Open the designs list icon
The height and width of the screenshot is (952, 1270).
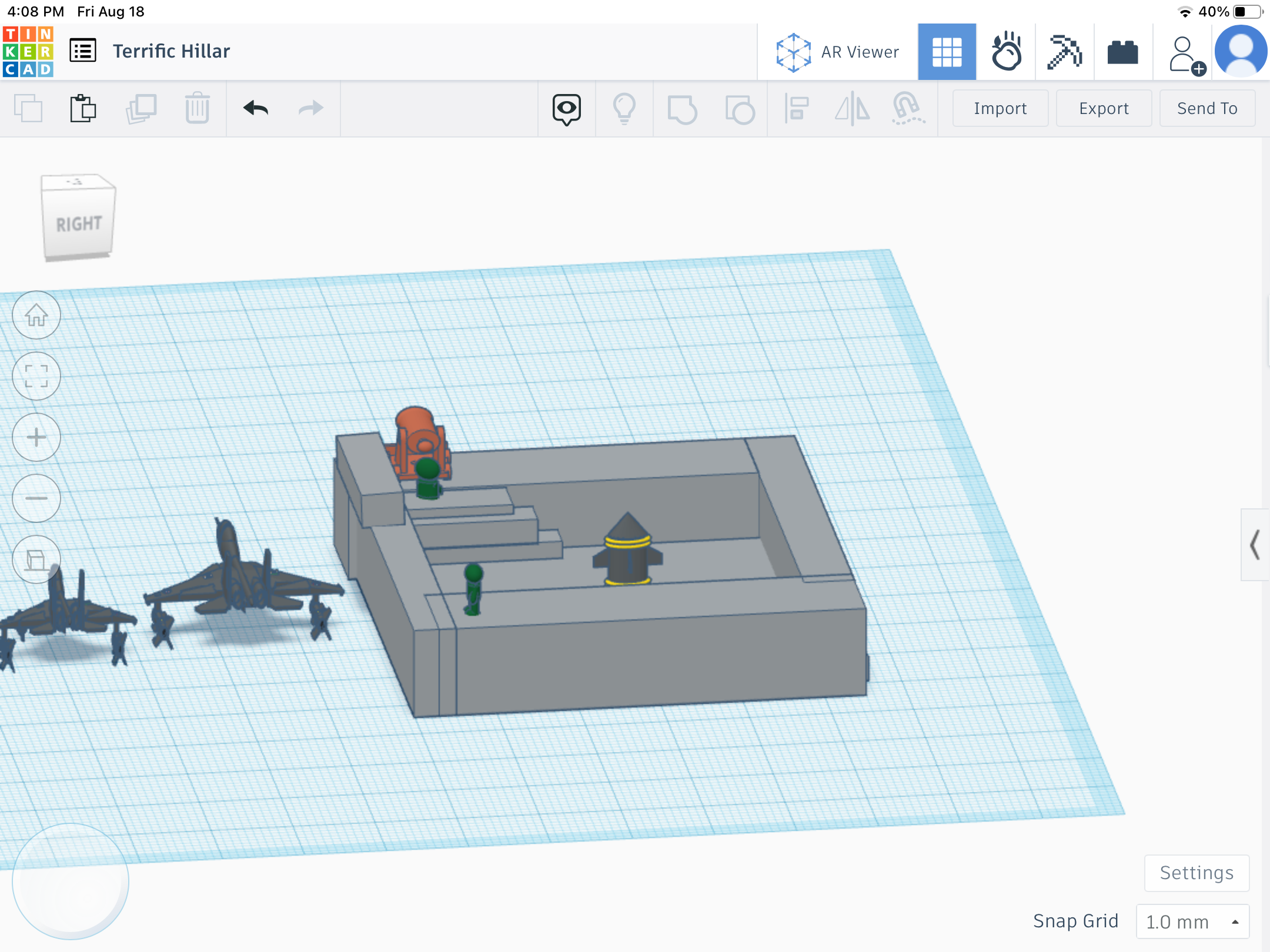[x=83, y=51]
